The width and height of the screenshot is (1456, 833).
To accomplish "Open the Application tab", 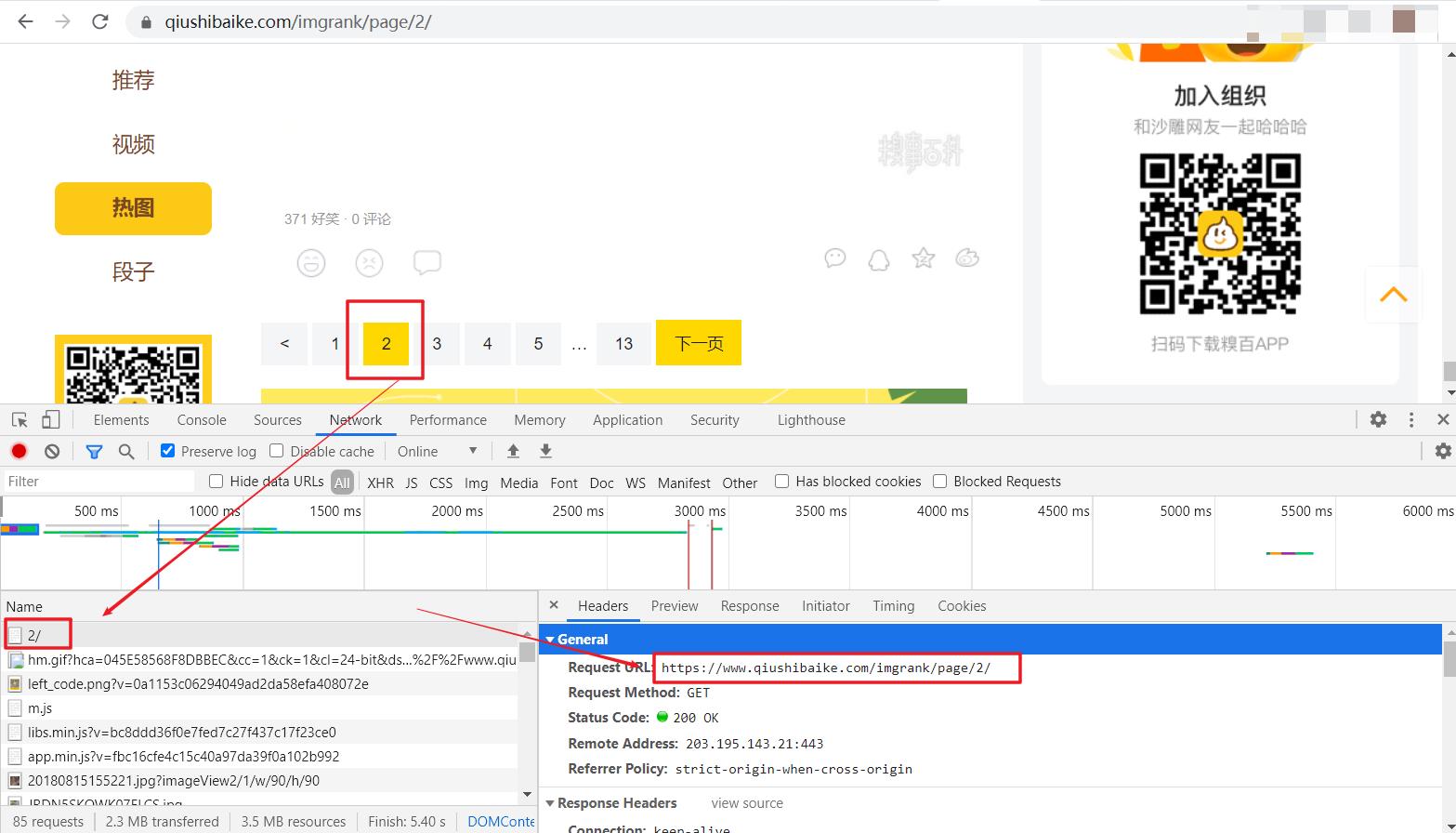I will click(x=628, y=420).
